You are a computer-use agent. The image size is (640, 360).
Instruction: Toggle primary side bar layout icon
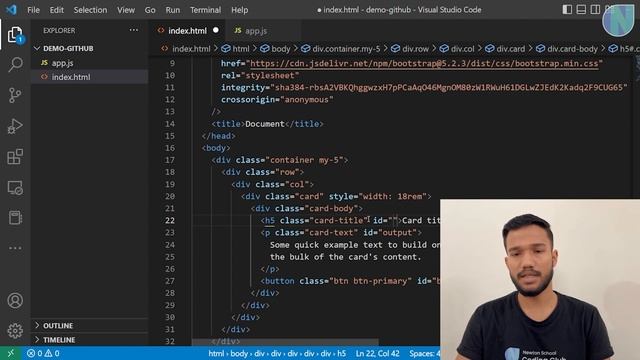click(x=567, y=9)
